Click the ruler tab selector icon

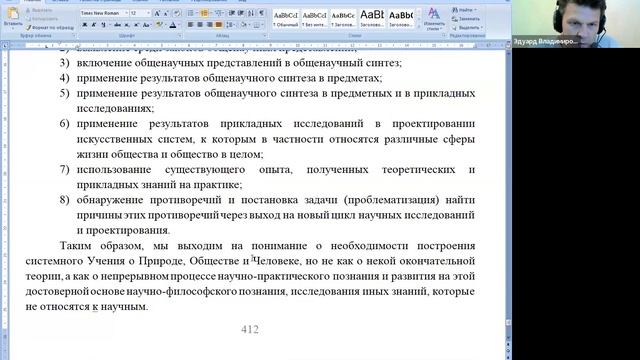pyautogui.click(x=4, y=45)
